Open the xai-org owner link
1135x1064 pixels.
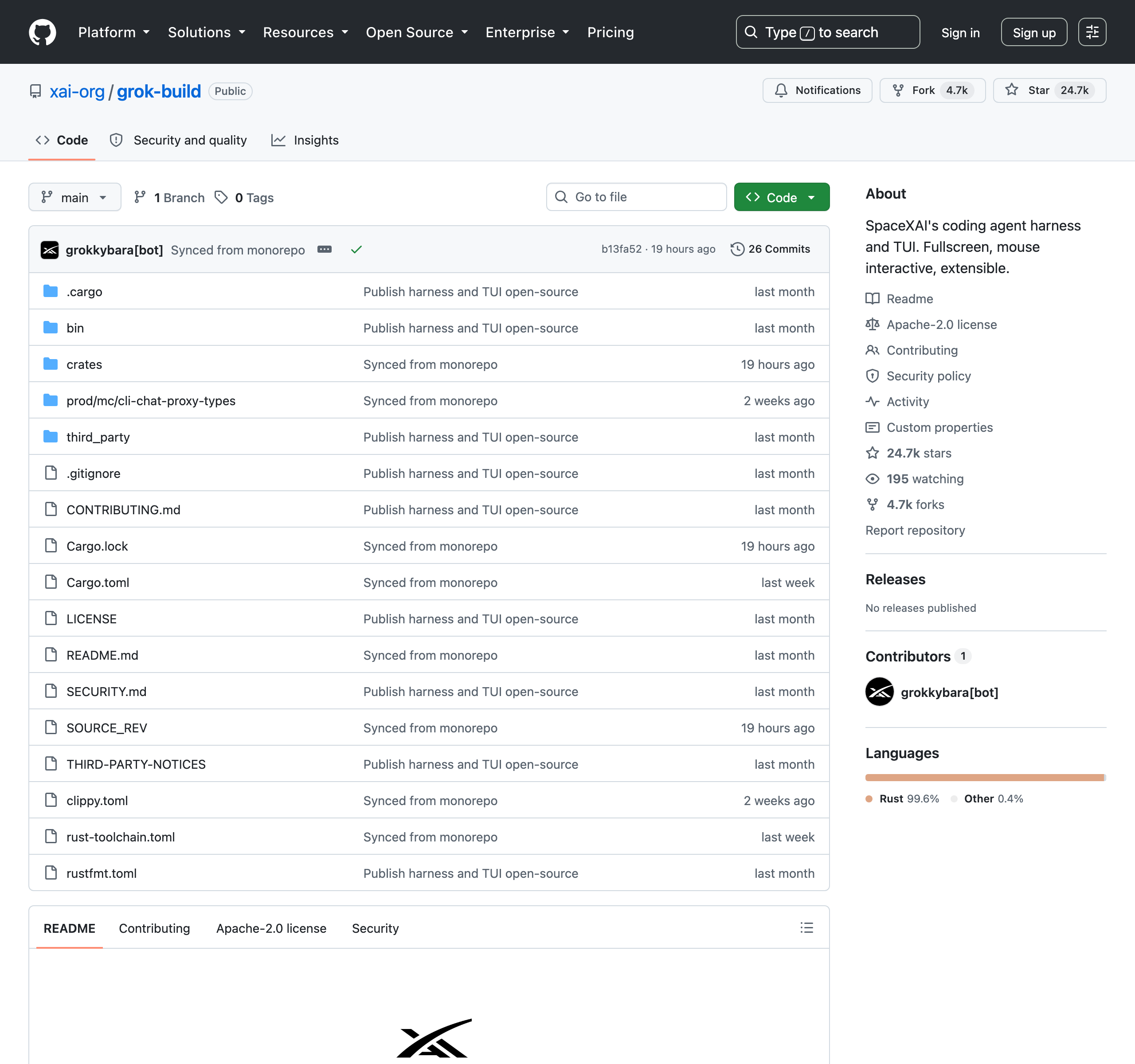[x=77, y=91]
